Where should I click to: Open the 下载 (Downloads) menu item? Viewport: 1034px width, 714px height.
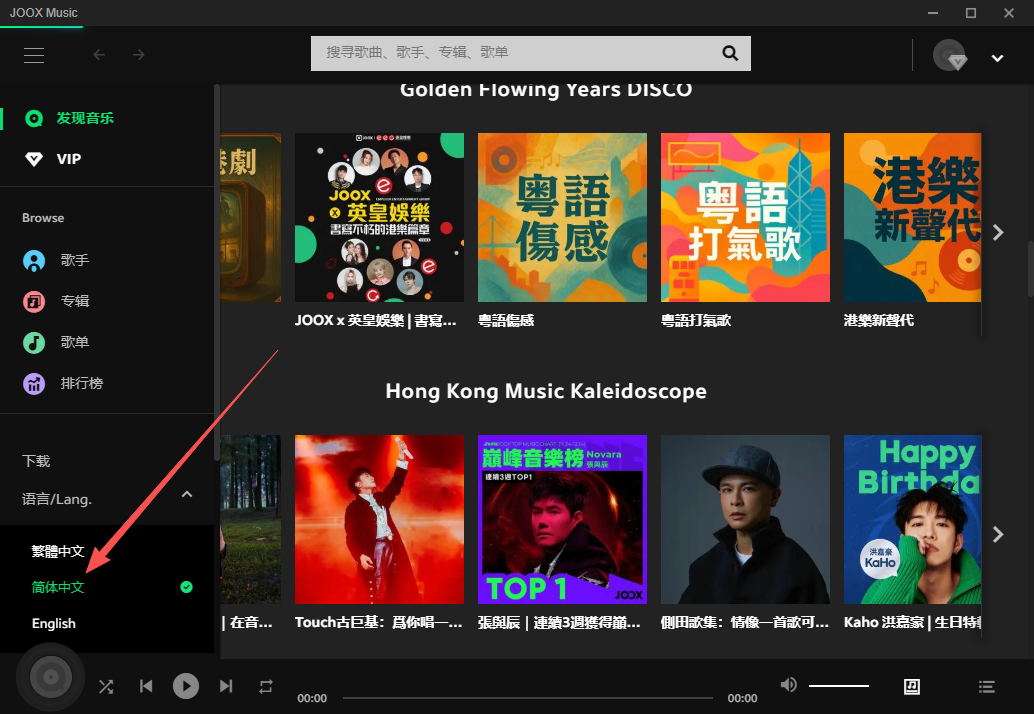click(37, 461)
